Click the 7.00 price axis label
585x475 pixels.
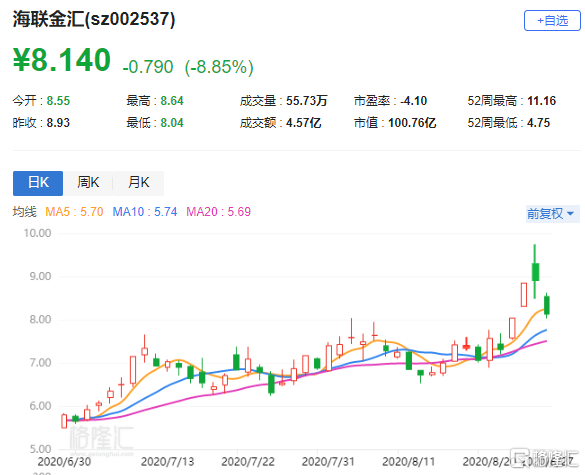pyautogui.click(x=40, y=363)
